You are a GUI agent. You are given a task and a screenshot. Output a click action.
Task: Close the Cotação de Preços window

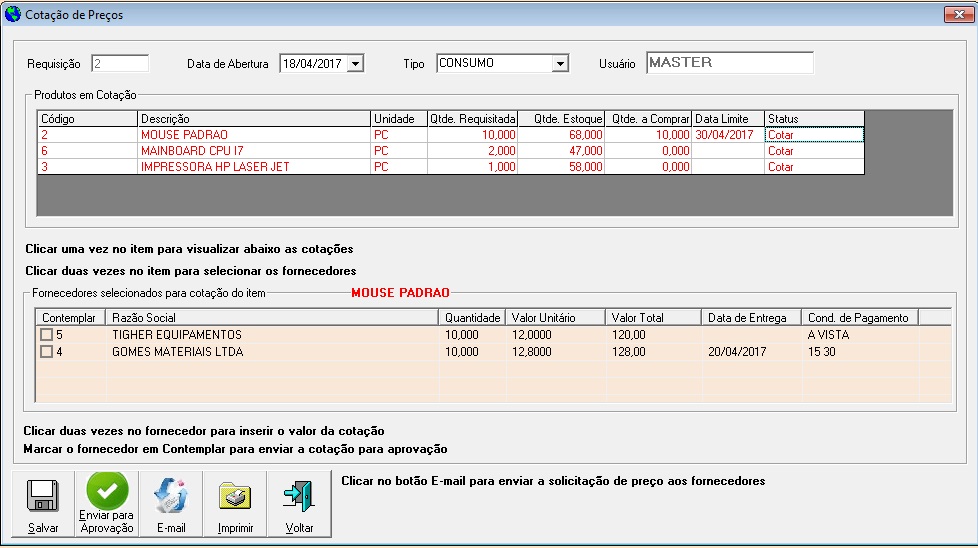point(956,14)
